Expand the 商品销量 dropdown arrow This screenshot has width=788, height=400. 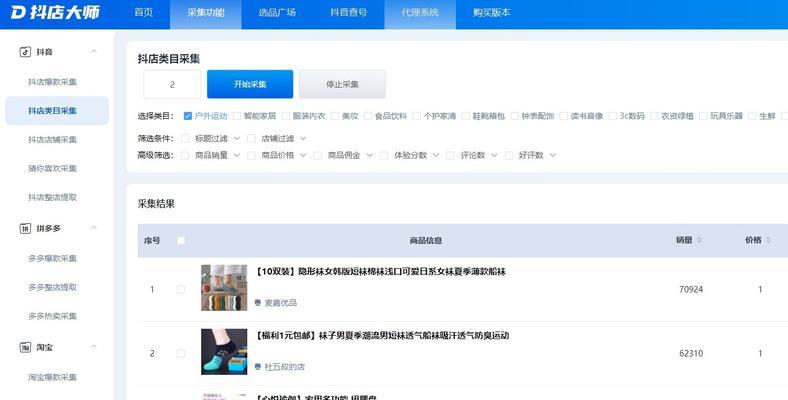coord(237,155)
